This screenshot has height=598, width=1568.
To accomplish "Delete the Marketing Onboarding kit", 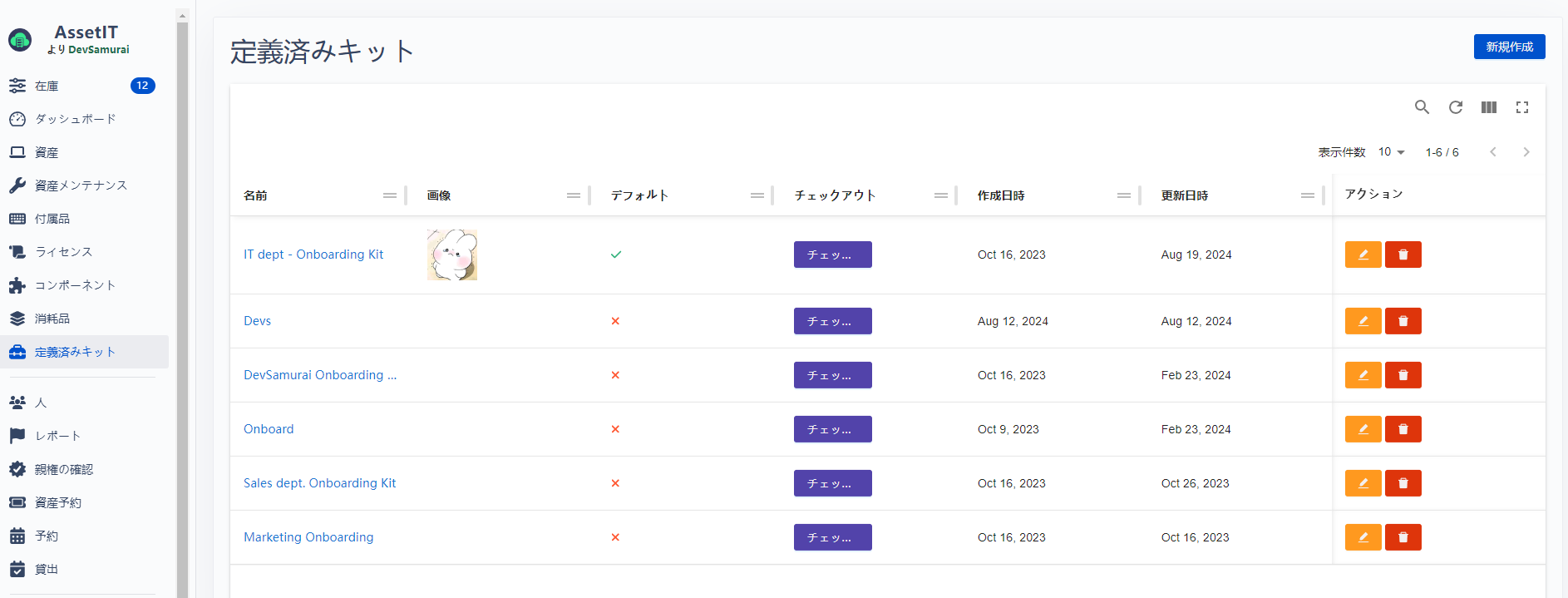I will point(1403,537).
